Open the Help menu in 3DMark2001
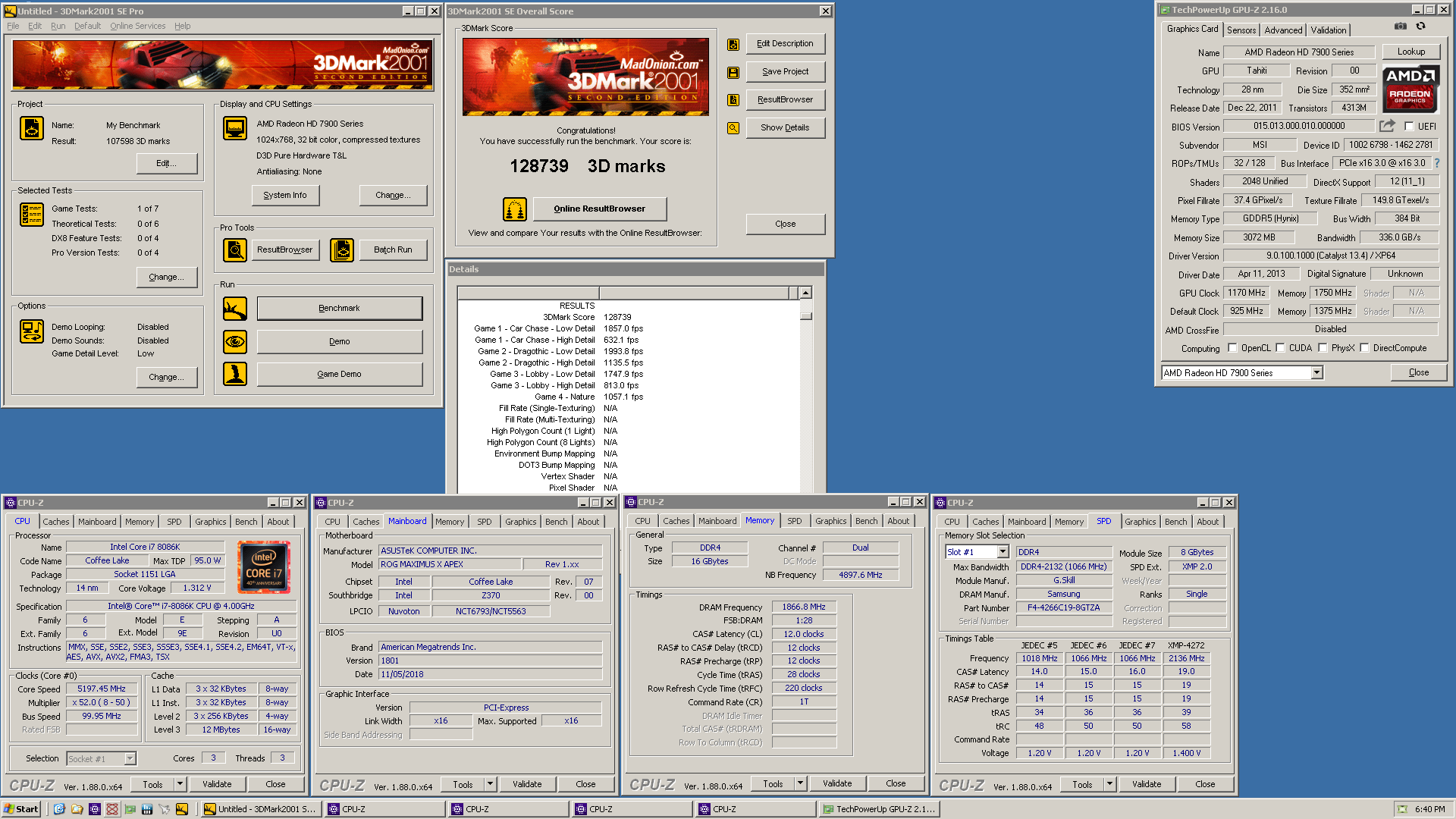The width and height of the screenshot is (1456, 819). (x=182, y=26)
